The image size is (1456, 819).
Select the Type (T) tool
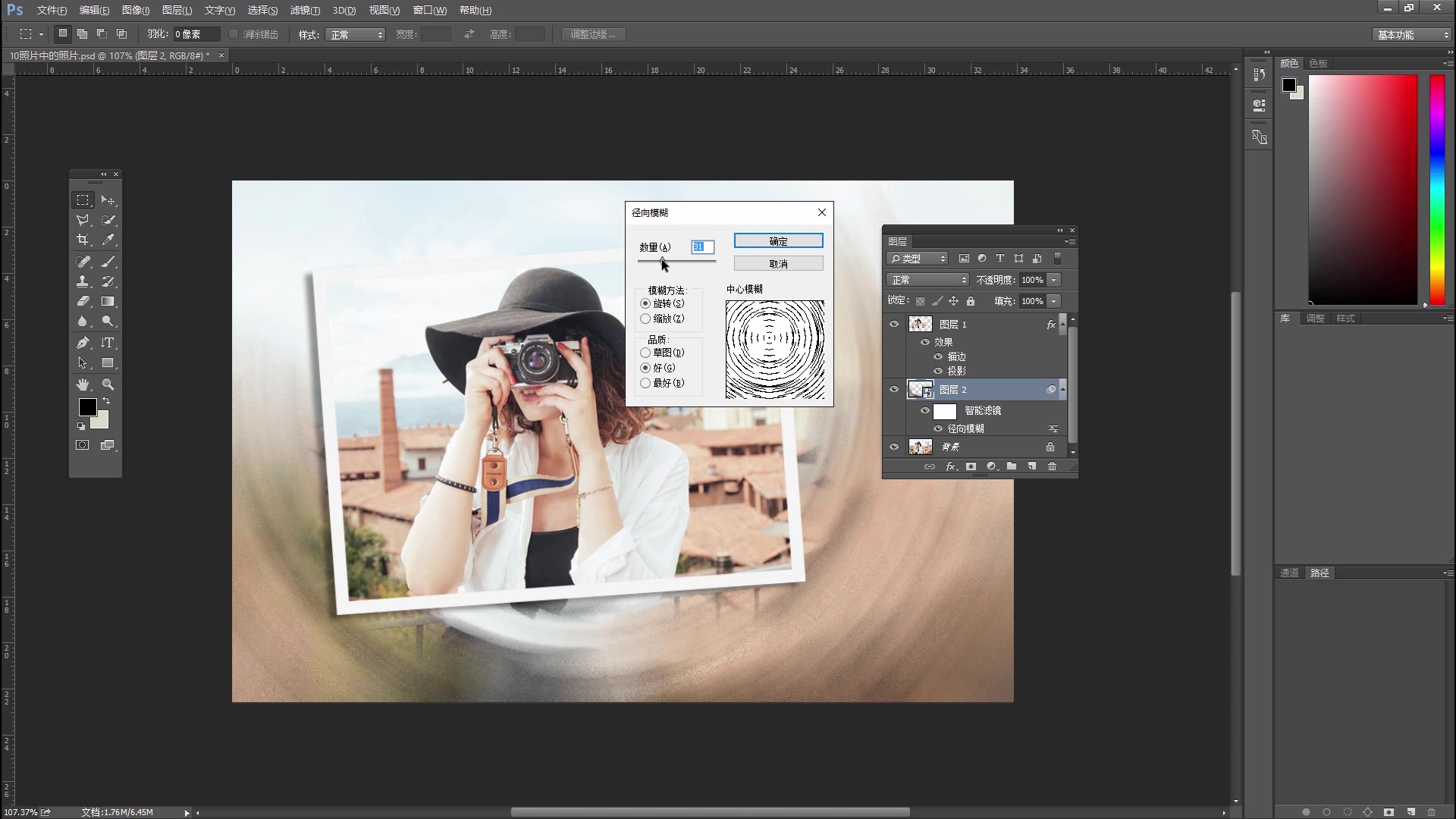[108, 343]
